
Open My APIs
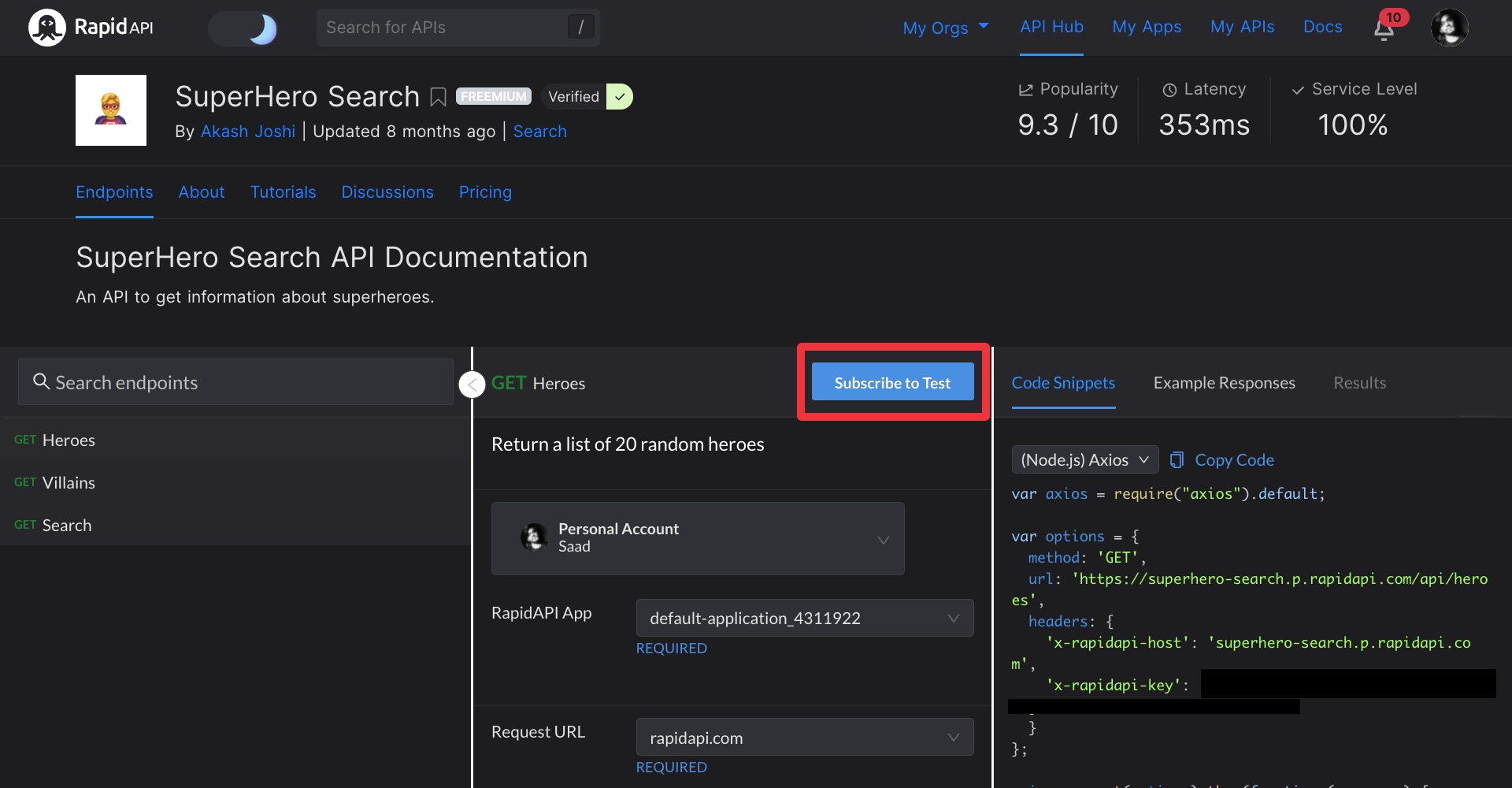(1242, 27)
